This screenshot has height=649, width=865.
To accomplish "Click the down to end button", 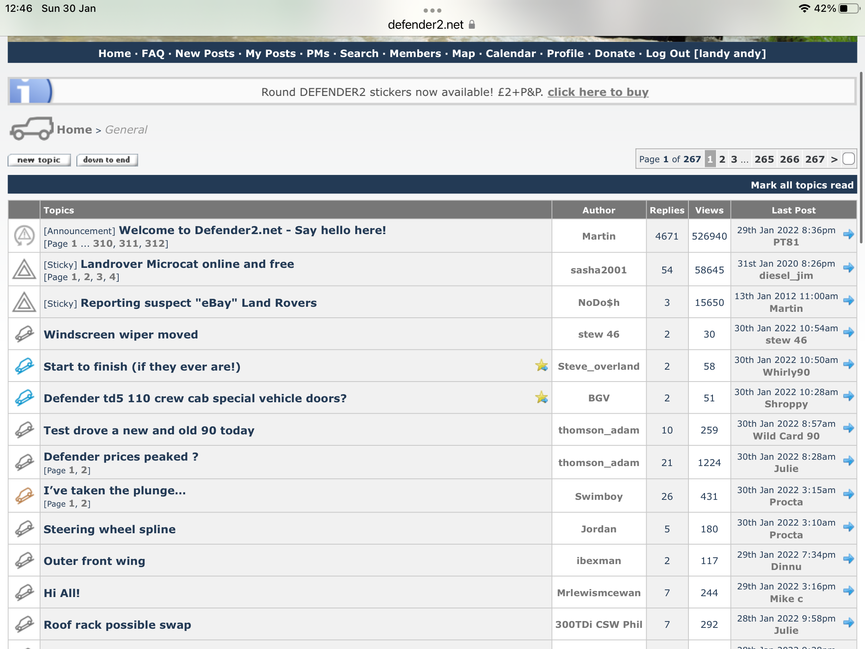I will (x=106, y=160).
